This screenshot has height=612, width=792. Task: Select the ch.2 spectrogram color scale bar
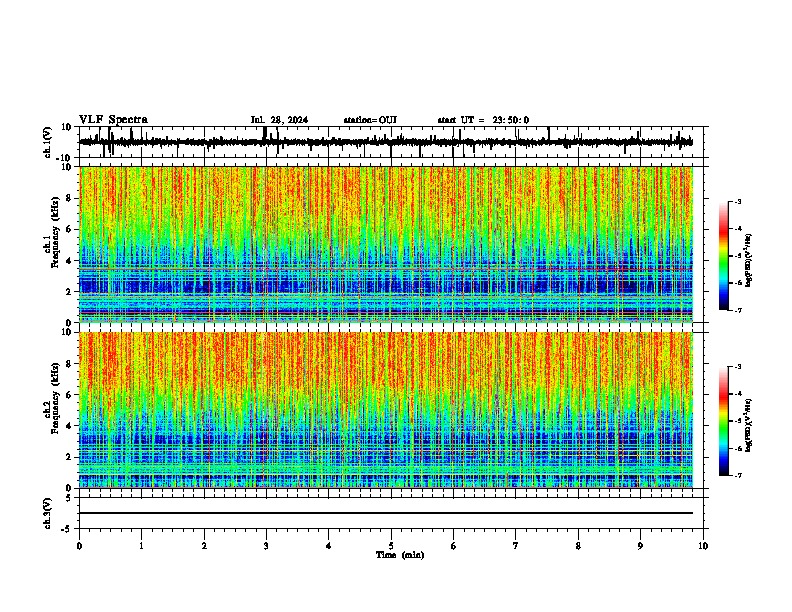point(723,421)
